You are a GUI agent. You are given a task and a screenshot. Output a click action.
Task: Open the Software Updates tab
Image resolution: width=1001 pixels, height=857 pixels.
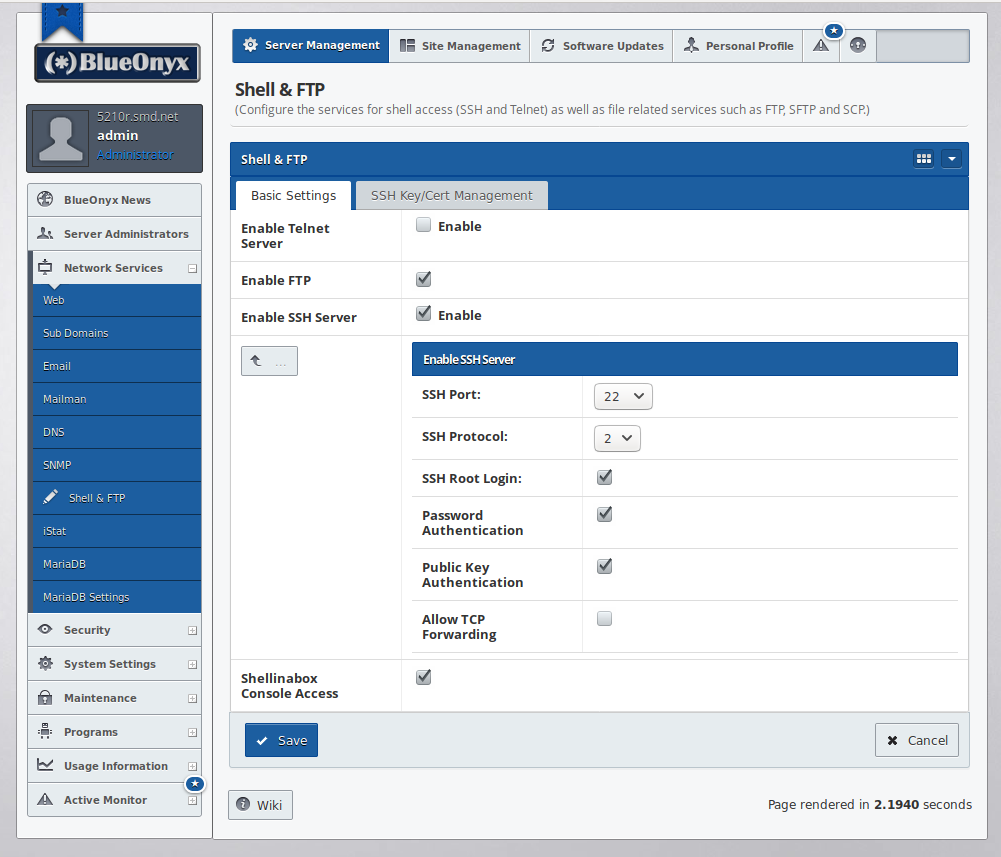[601, 45]
